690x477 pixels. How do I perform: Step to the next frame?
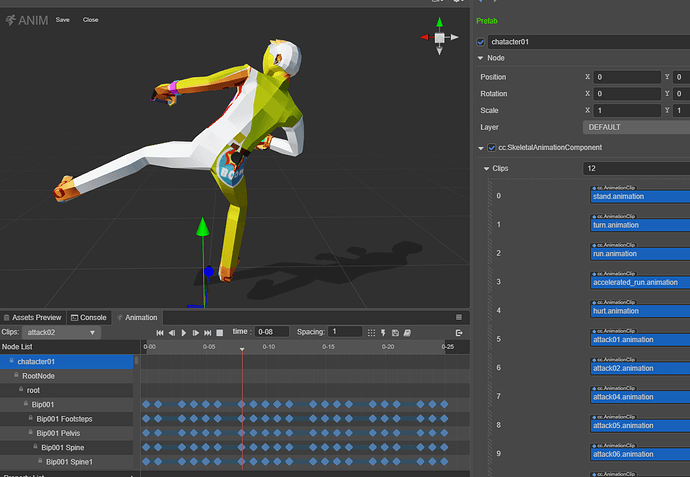pos(195,332)
